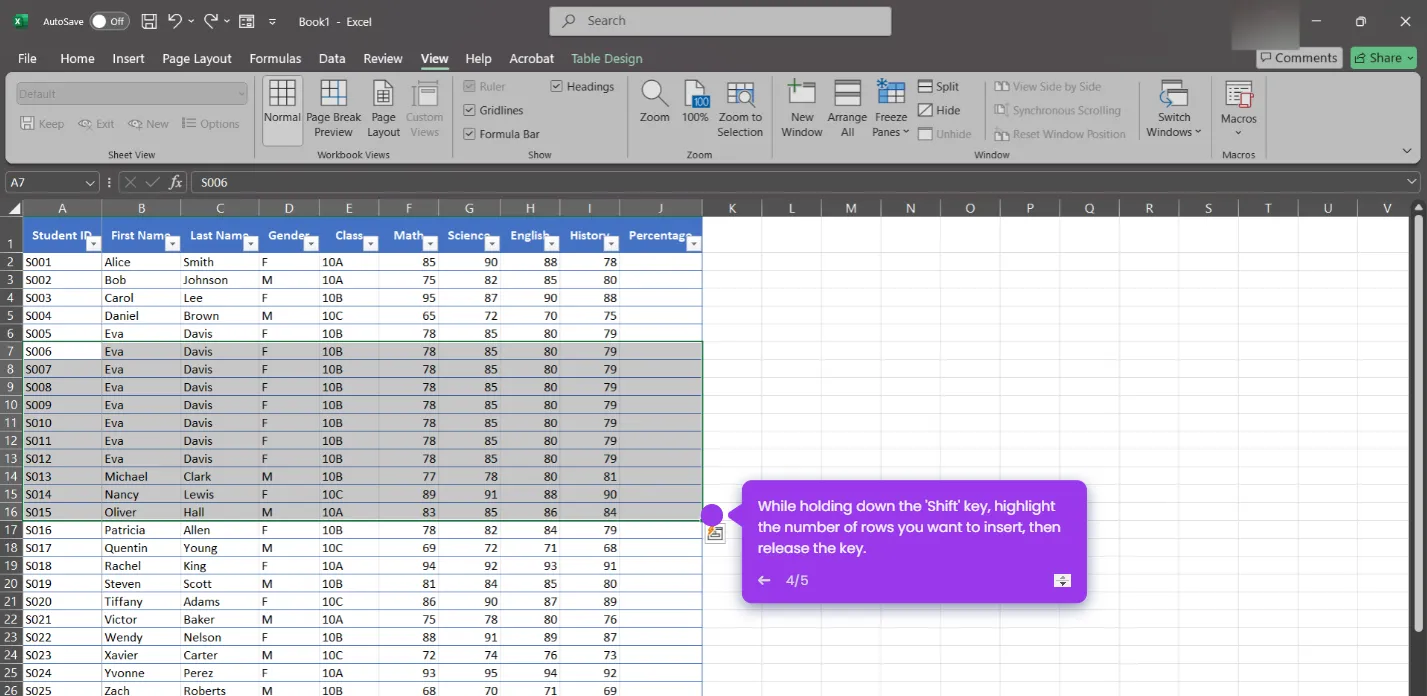Click the Share button
Screen dimensions: 1427x696
(1383, 58)
